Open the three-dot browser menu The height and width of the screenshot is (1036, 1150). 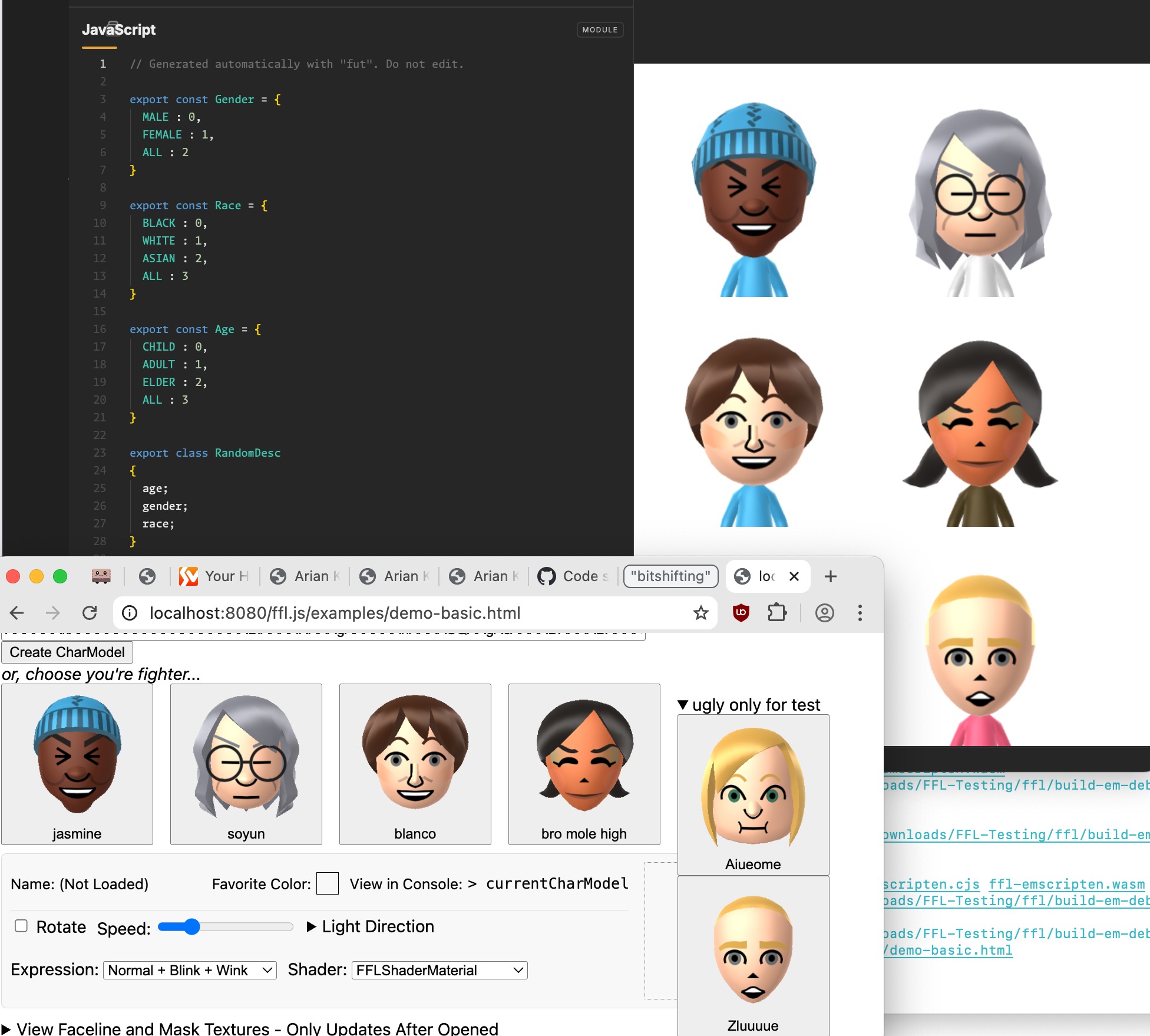pos(860,613)
